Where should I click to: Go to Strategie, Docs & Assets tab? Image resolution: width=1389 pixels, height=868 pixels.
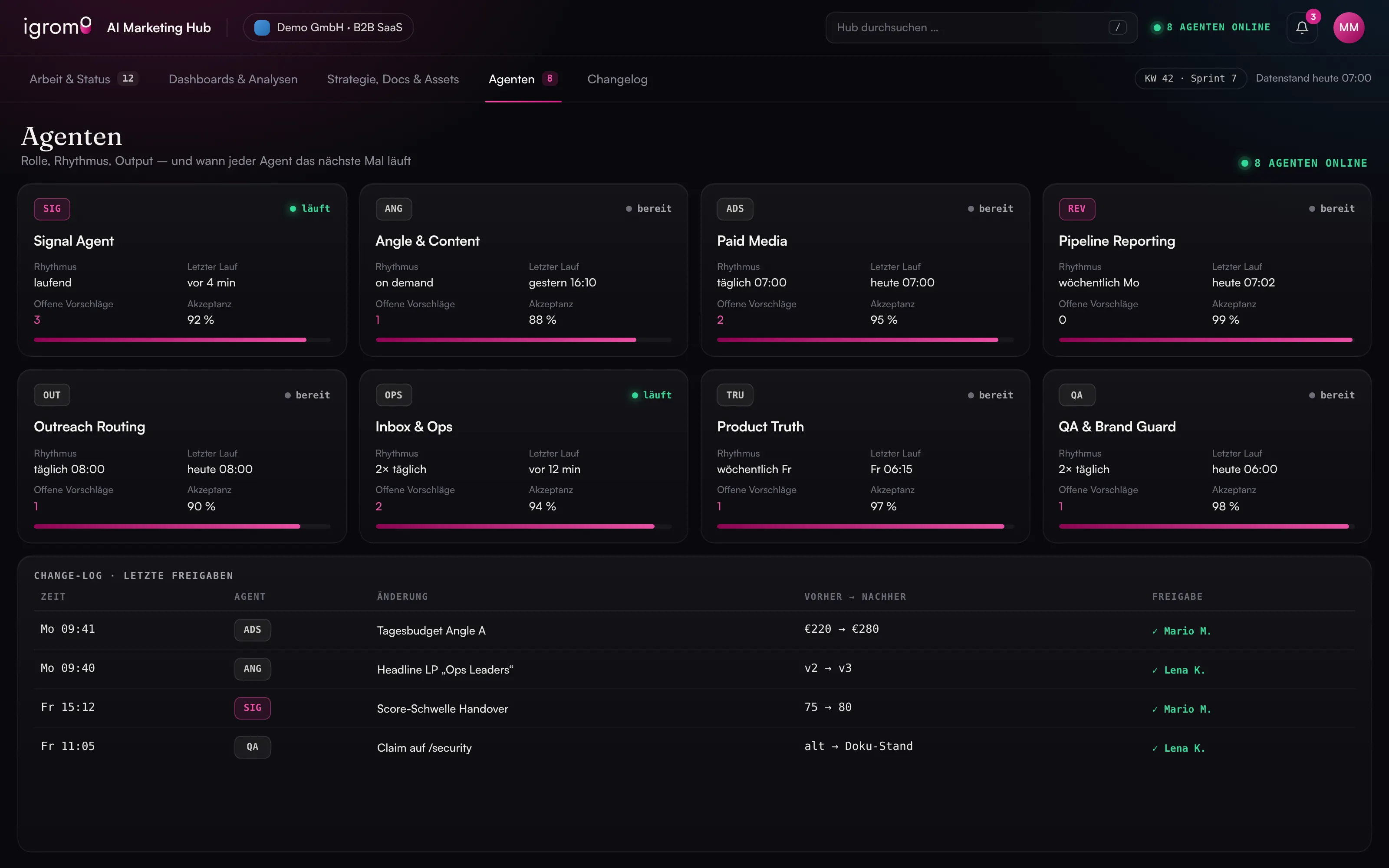(x=392, y=79)
